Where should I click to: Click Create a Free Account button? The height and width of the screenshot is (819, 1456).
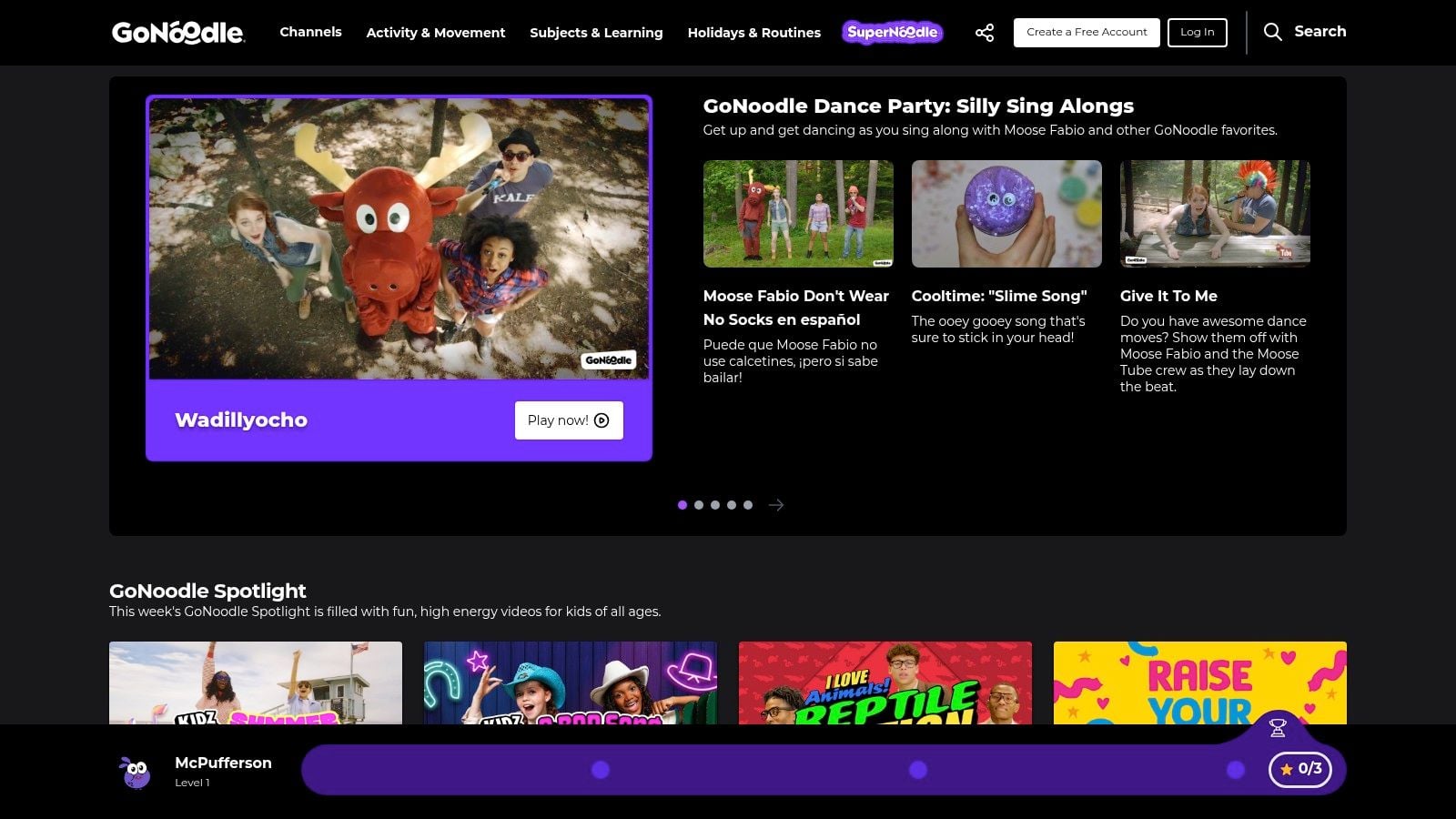[x=1087, y=32]
